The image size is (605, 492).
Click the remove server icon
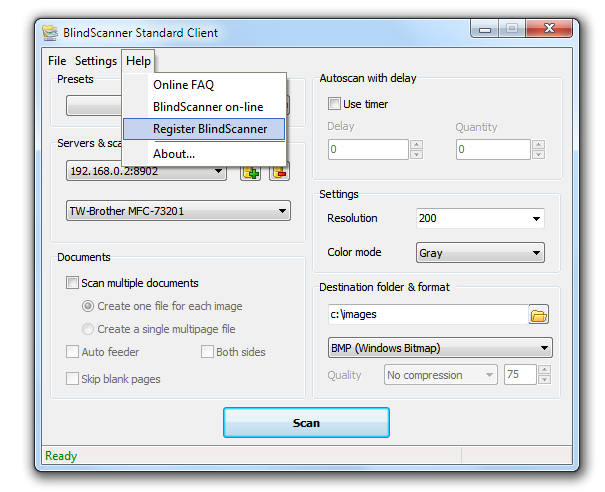[x=279, y=173]
